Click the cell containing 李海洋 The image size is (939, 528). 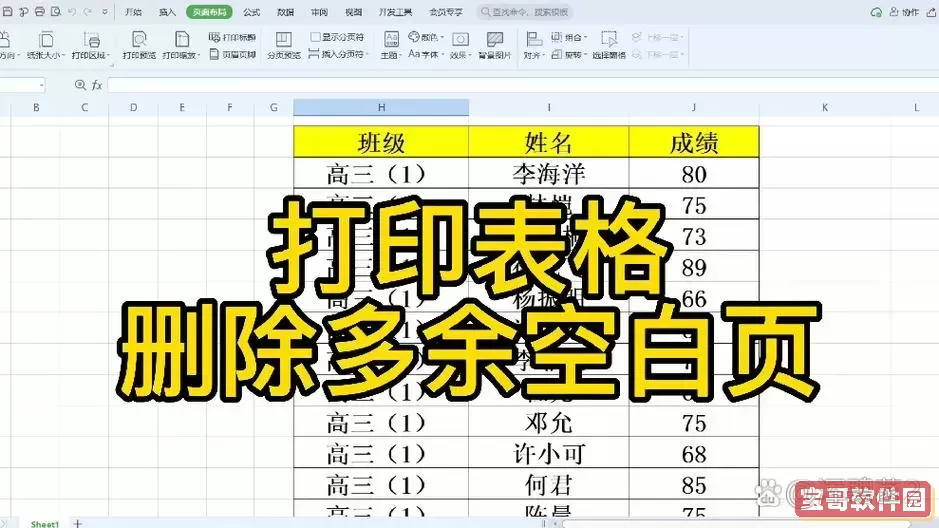549,174
